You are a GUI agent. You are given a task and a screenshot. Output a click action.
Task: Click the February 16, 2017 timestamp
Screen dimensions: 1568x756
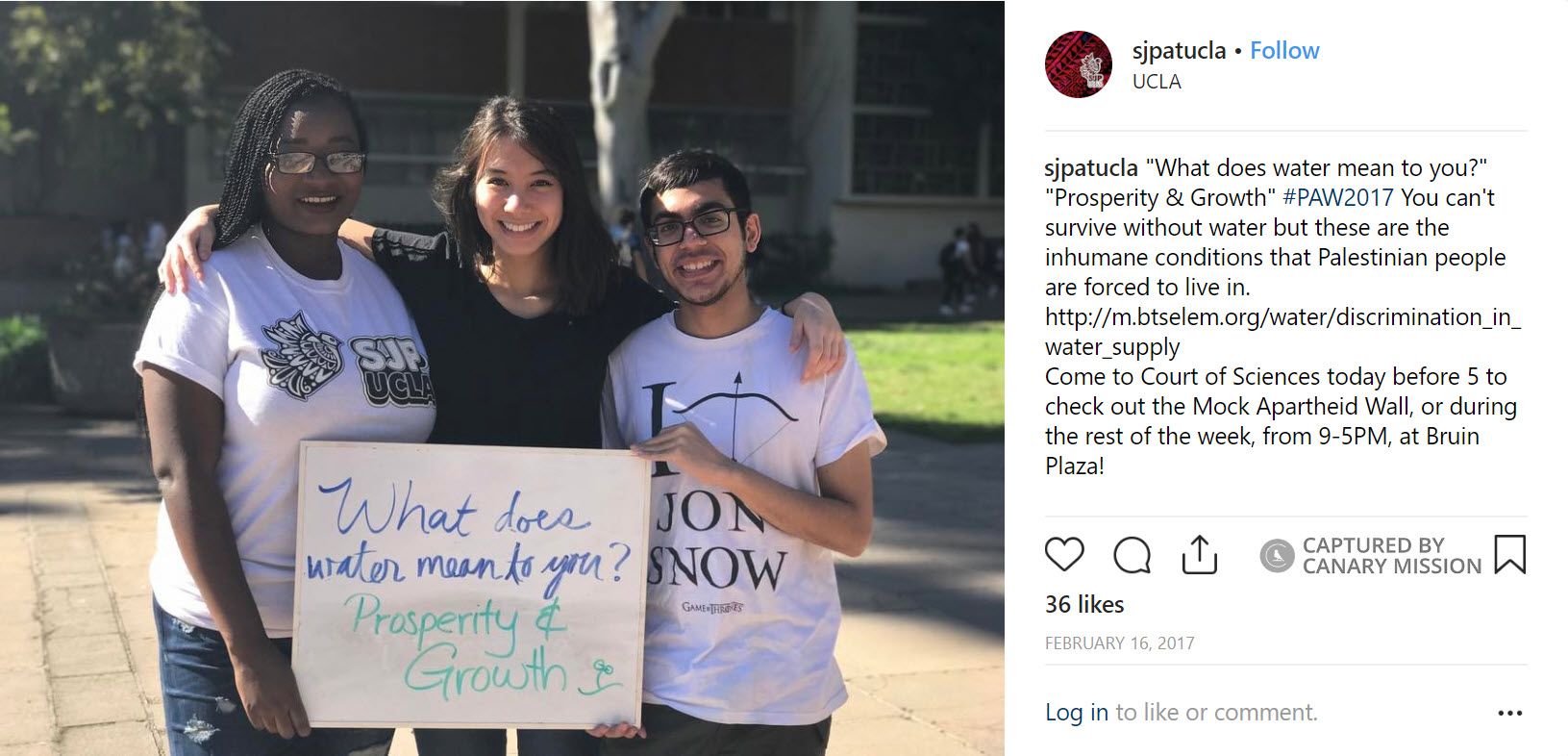(1120, 643)
